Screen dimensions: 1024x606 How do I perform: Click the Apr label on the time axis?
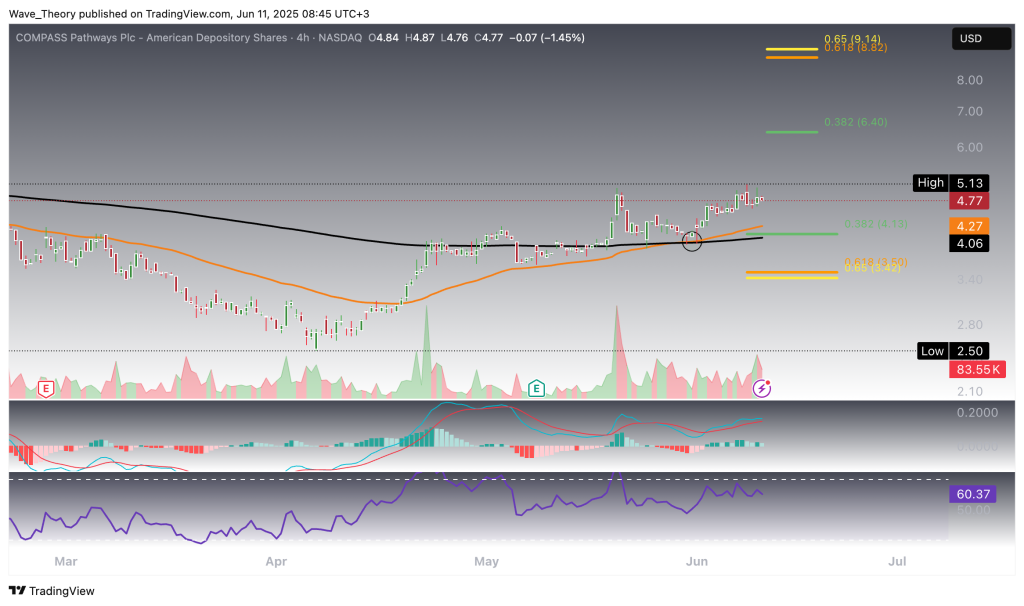click(x=276, y=562)
